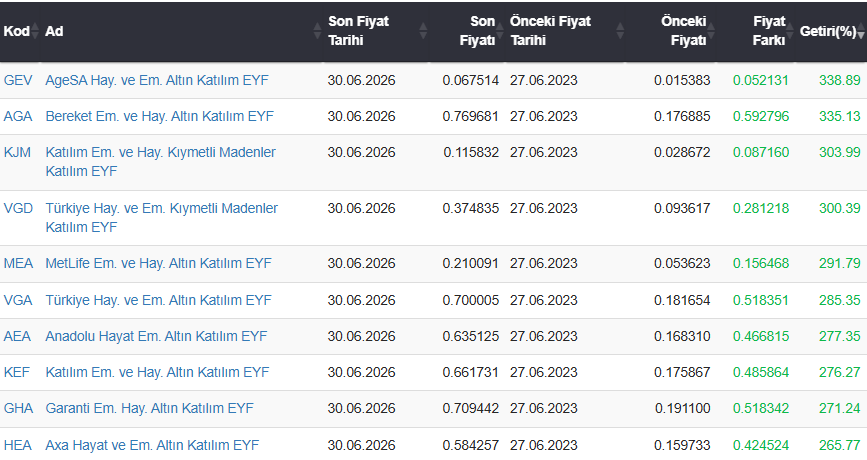Open HEA fund code link

click(x=18, y=445)
